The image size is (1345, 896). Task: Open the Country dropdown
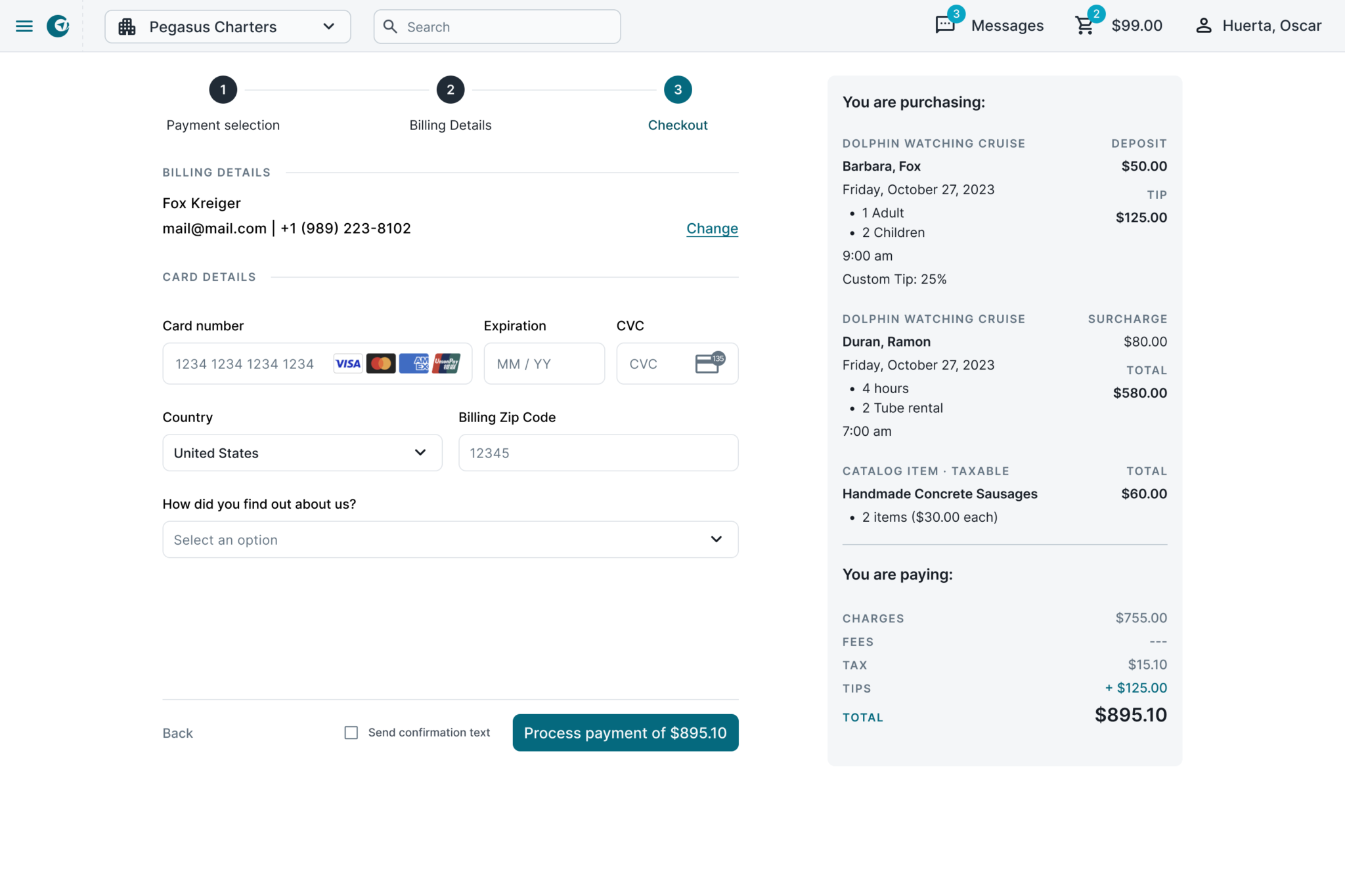(302, 453)
